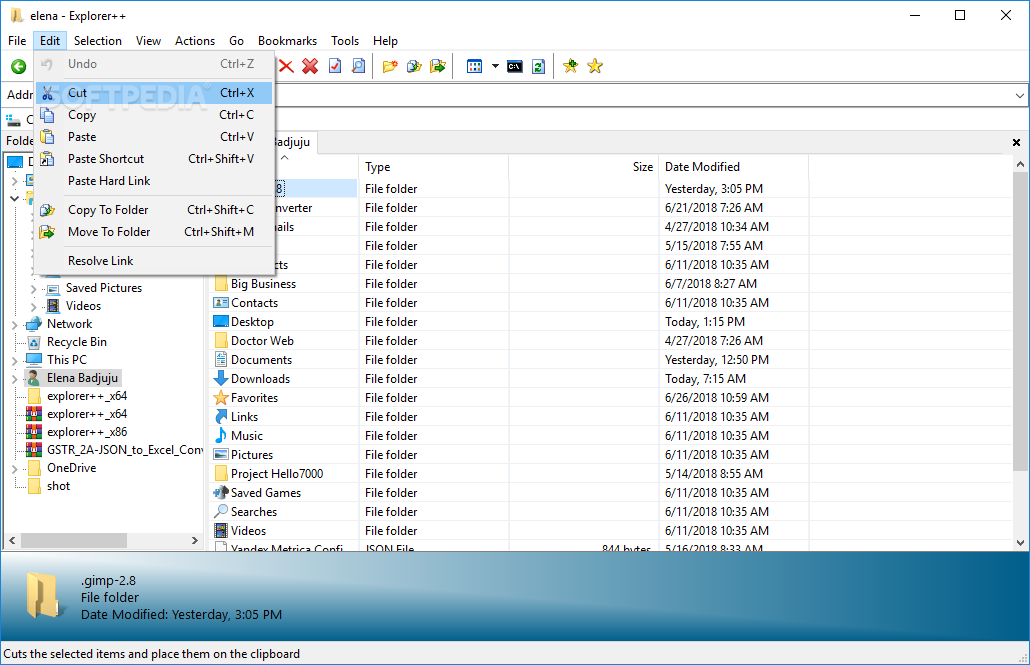
Task: Open the File menu
Action: click(x=17, y=41)
